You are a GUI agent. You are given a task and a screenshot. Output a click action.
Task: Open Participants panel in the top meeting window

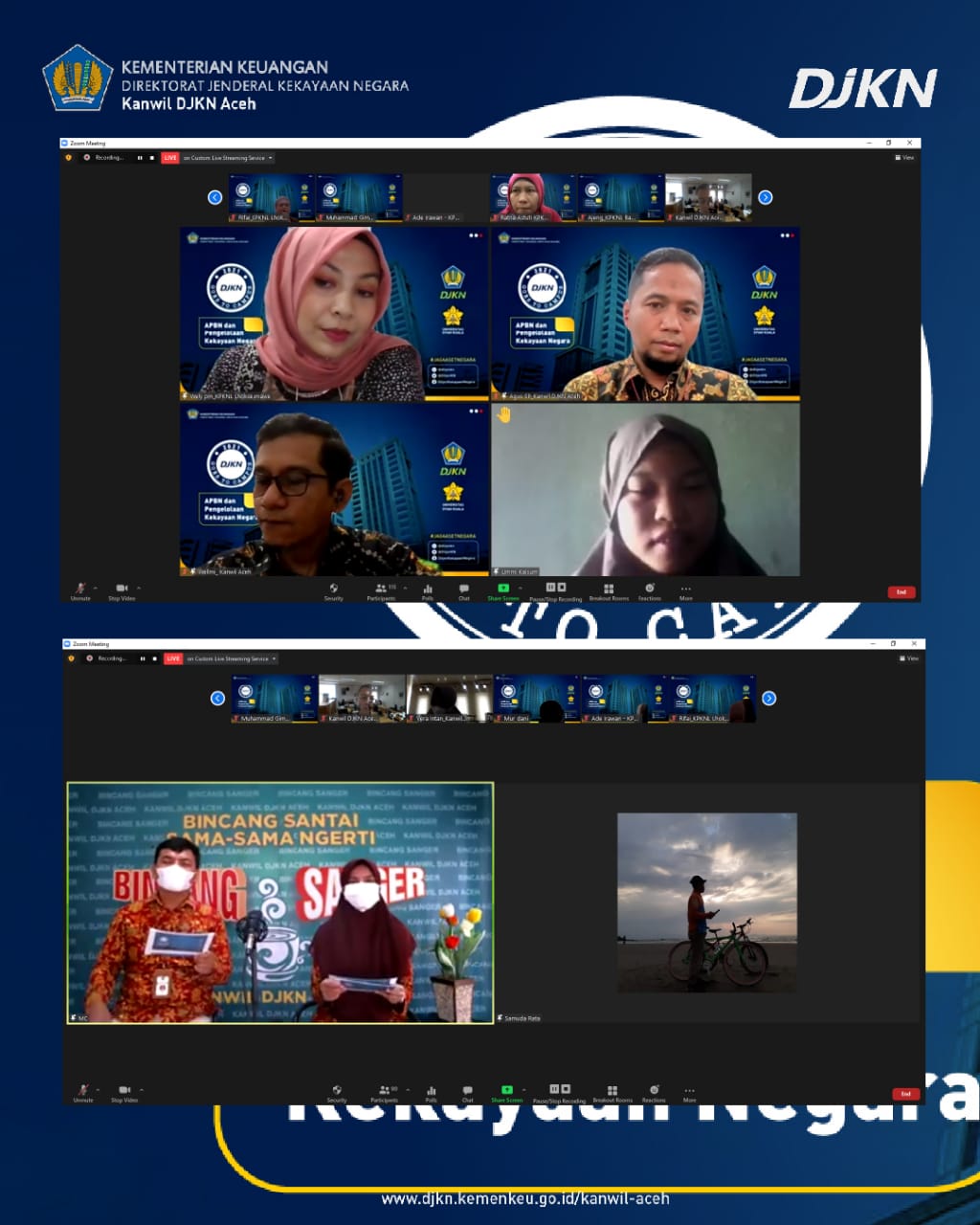click(x=381, y=590)
